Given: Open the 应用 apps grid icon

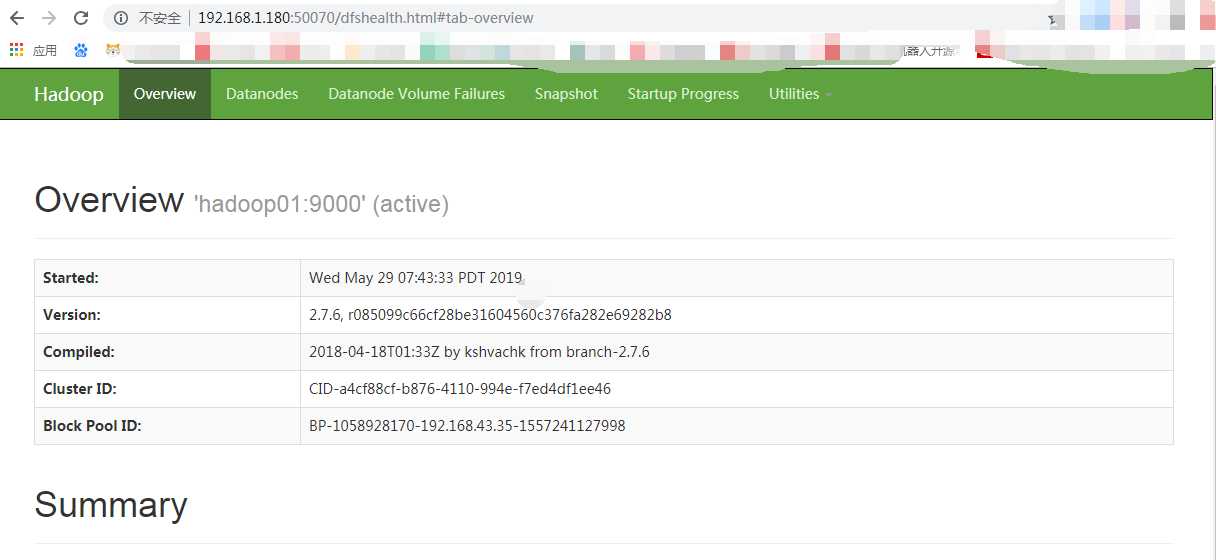Looking at the screenshot, I should (x=16, y=50).
